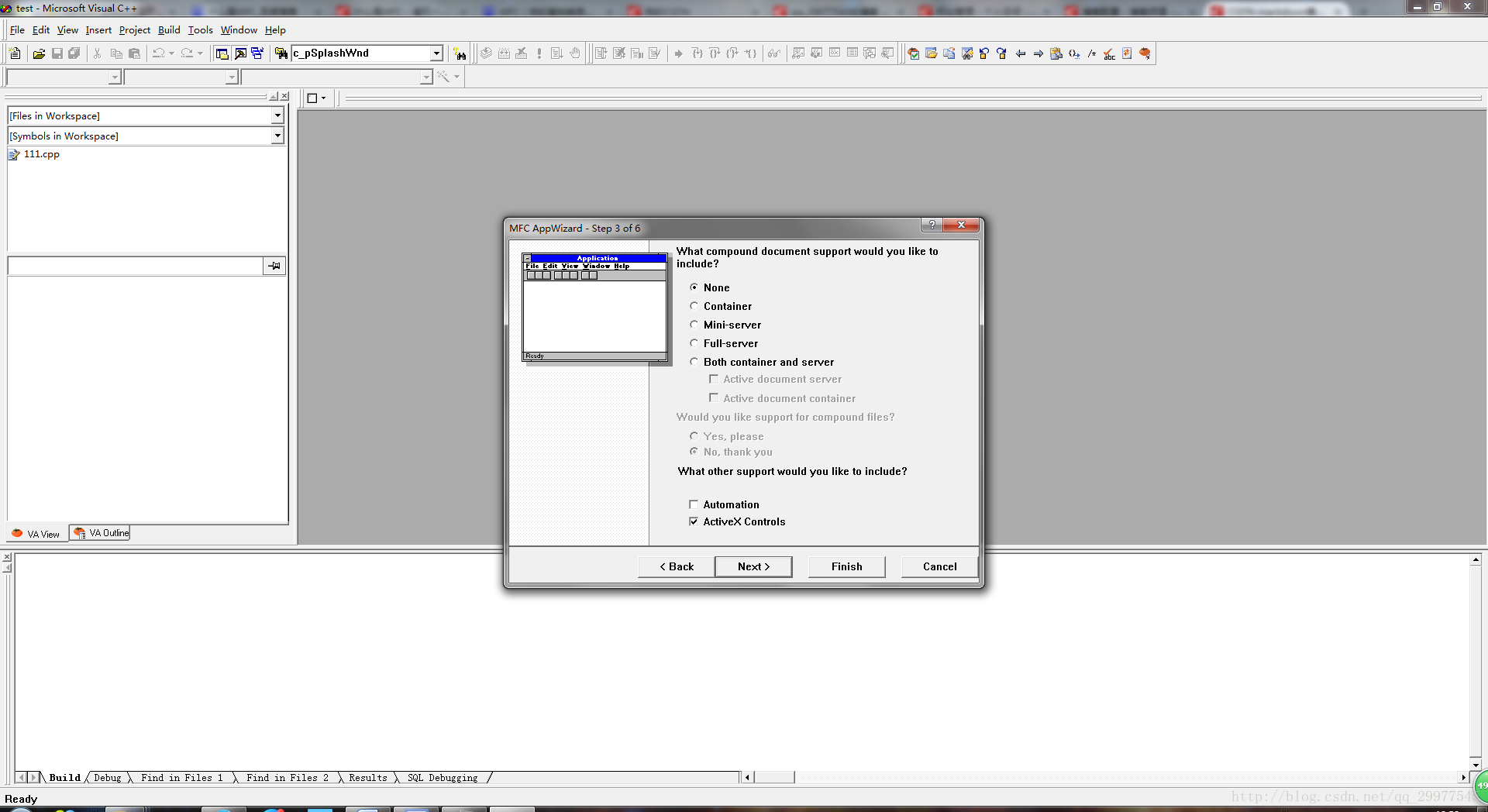Open the Window List icon
1488x812 pixels.
click(x=257, y=53)
